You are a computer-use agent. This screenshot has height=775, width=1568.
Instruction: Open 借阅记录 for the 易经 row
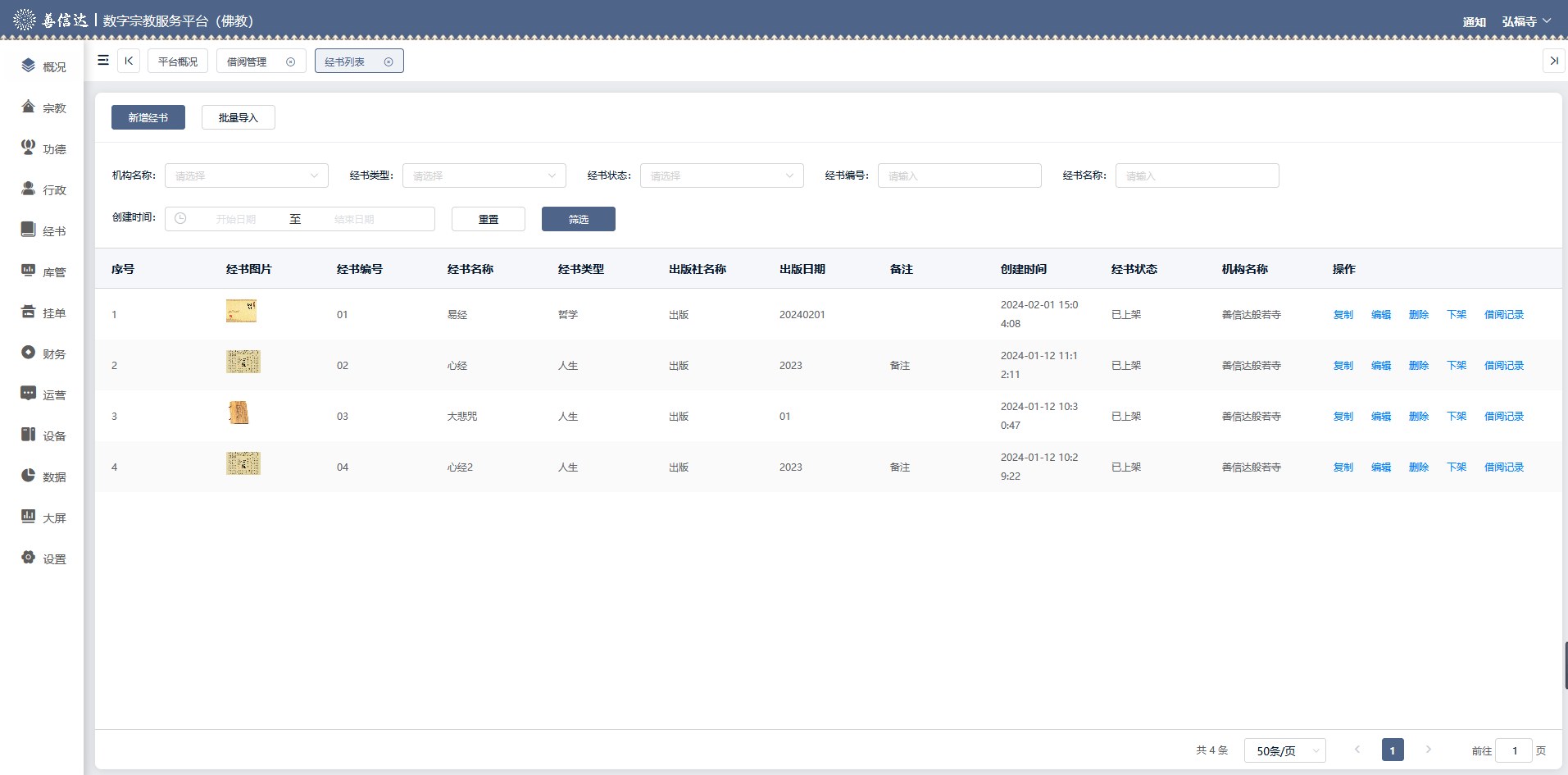pos(1503,315)
